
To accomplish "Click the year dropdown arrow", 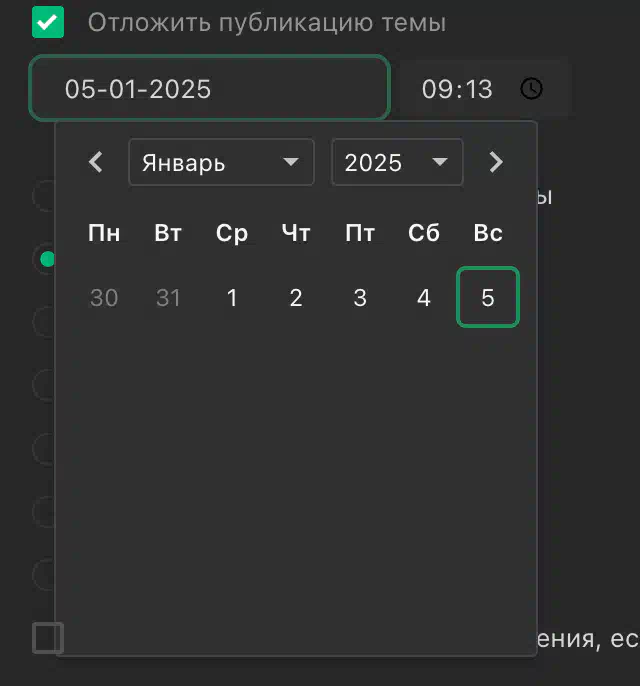I will click(x=440, y=162).
